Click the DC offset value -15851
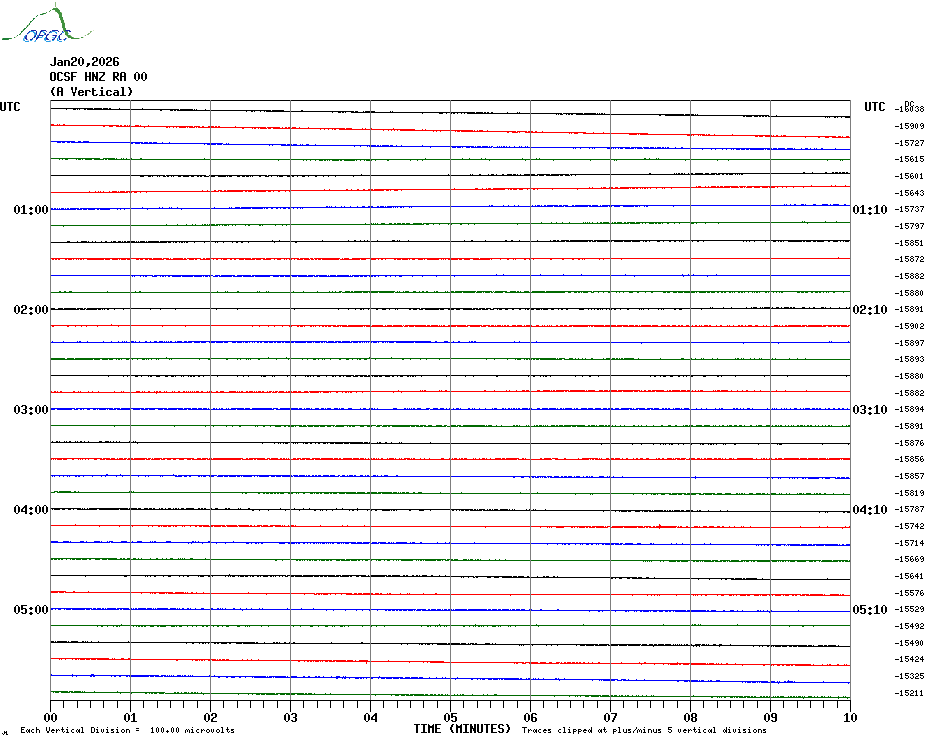930x744 pixels. [909, 243]
